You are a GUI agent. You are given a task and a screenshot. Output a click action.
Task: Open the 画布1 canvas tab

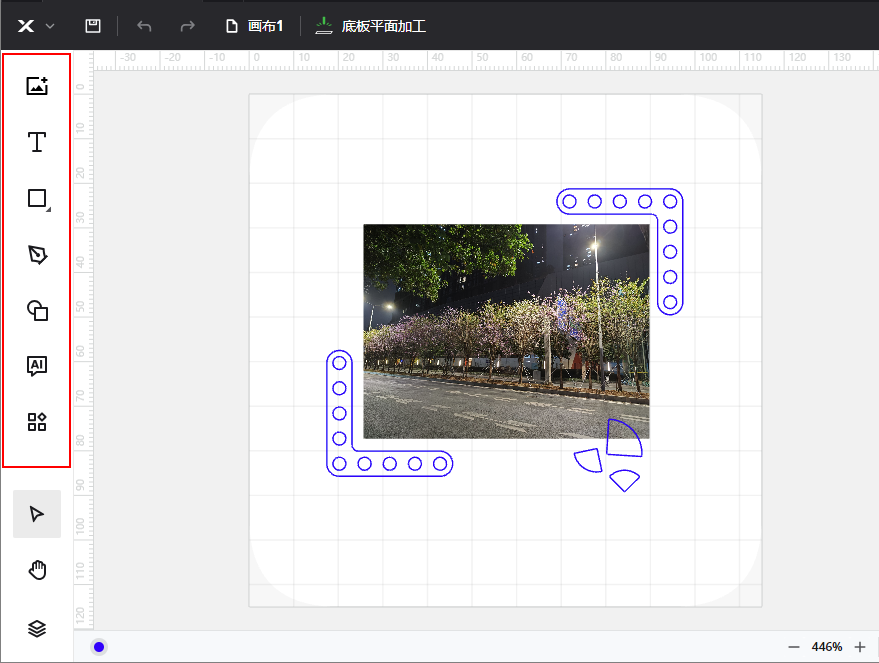tap(255, 26)
